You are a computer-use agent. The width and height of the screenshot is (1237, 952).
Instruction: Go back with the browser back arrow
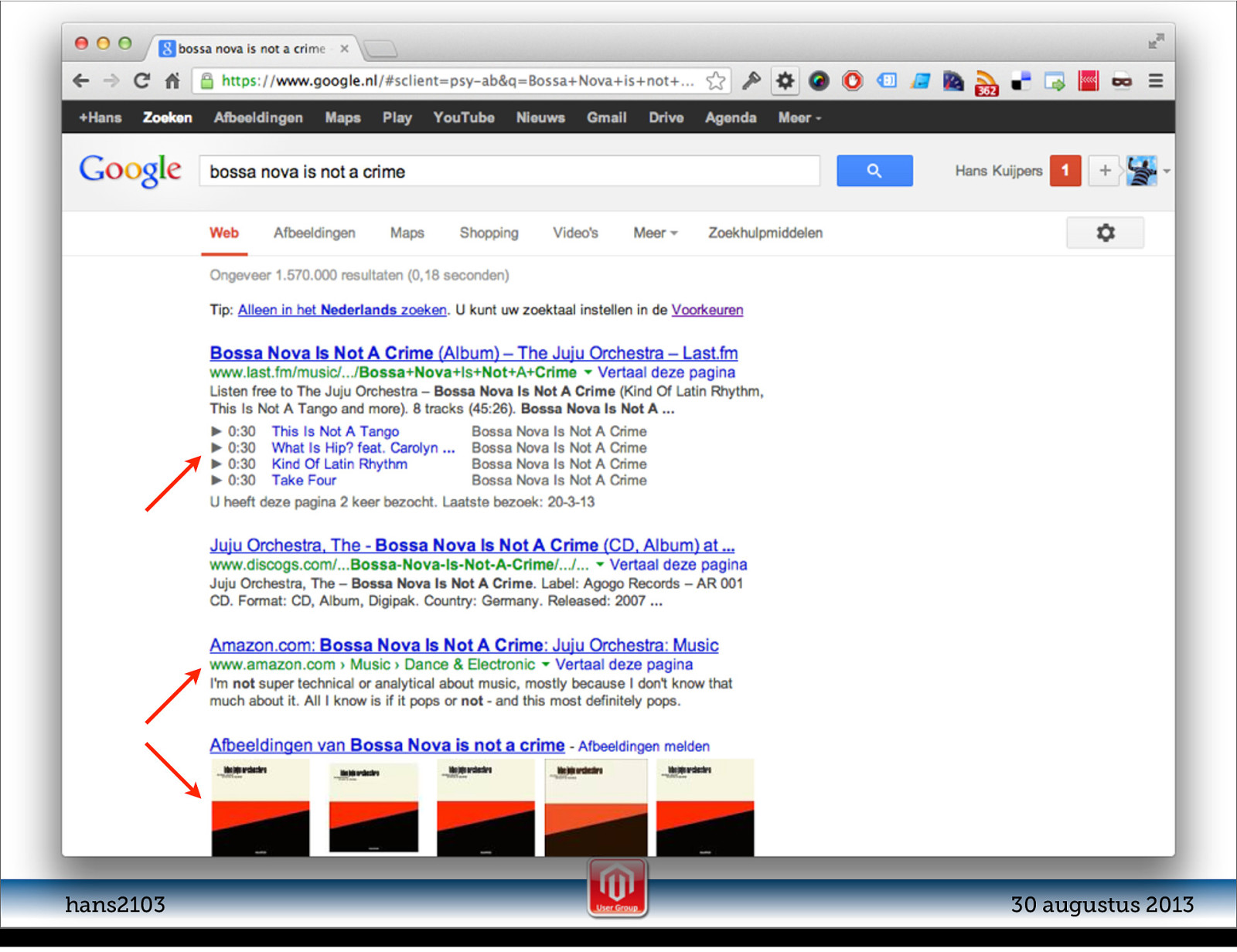pyautogui.click(x=81, y=80)
